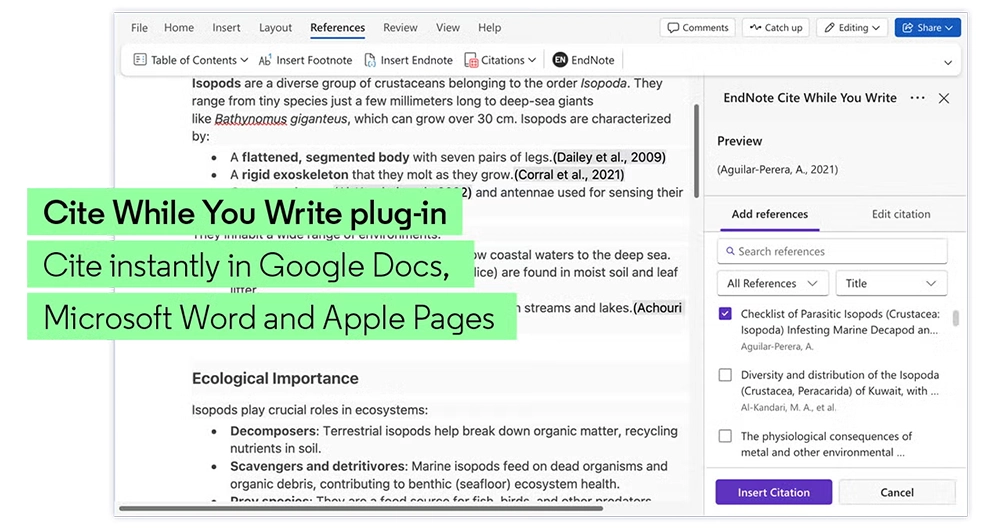Image resolution: width=1000 pixels, height=530 pixels.
Task: Click the Cancel button
Action: point(897,492)
